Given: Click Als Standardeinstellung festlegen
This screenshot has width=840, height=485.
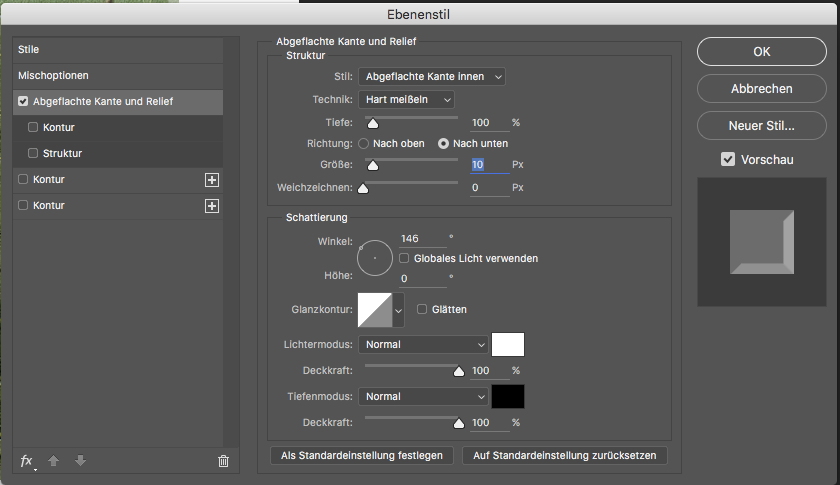Looking at the screenshot, I should 362,456.
